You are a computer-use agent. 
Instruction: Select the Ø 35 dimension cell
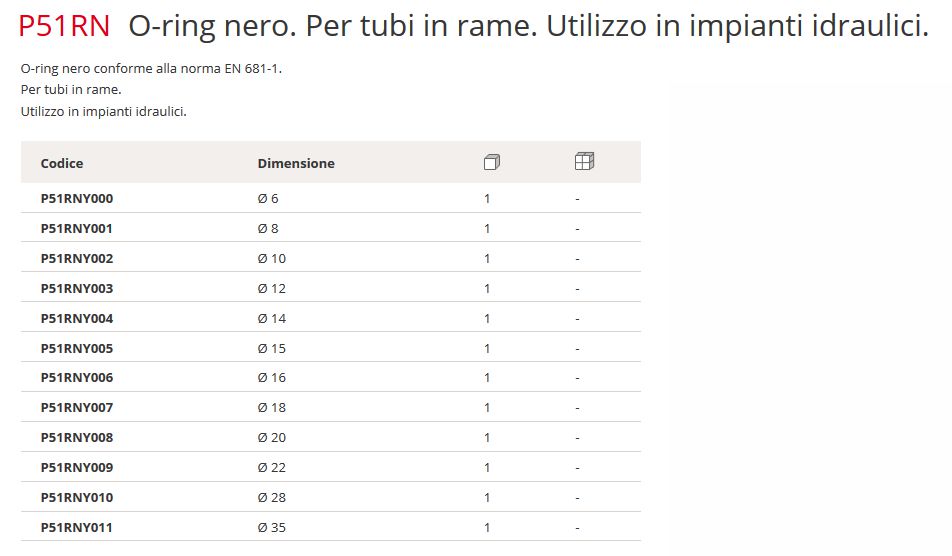[271, 527]
